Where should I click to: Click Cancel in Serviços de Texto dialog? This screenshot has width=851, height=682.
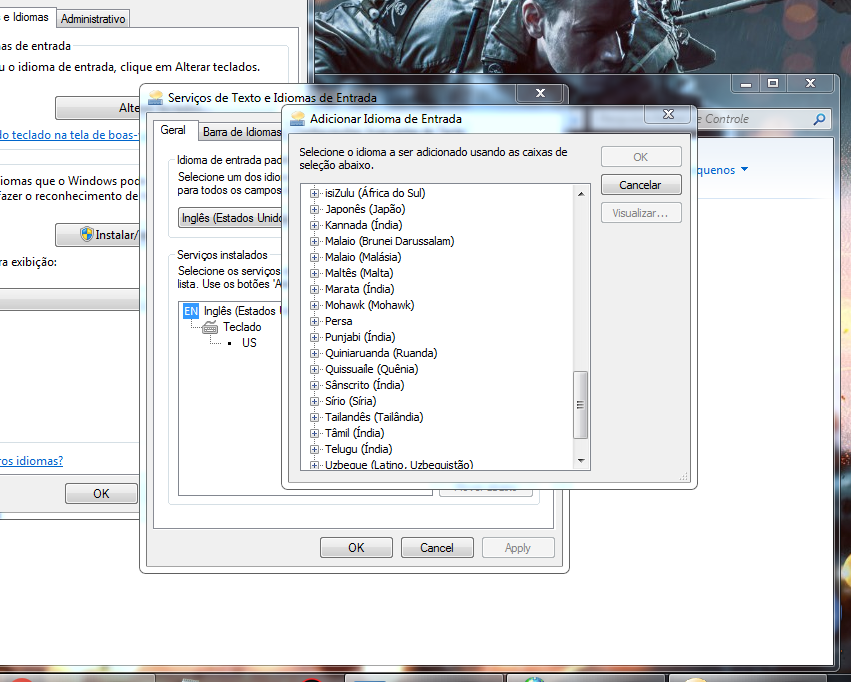click(437, 547)
